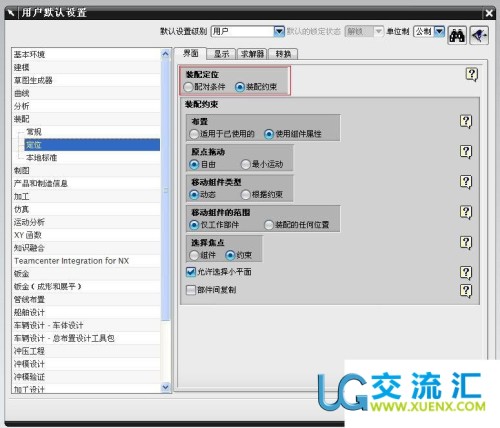Screen dimensions: 500x428
Task: Open help icon for 部件间复制 option
Action: tap(466, 291)
